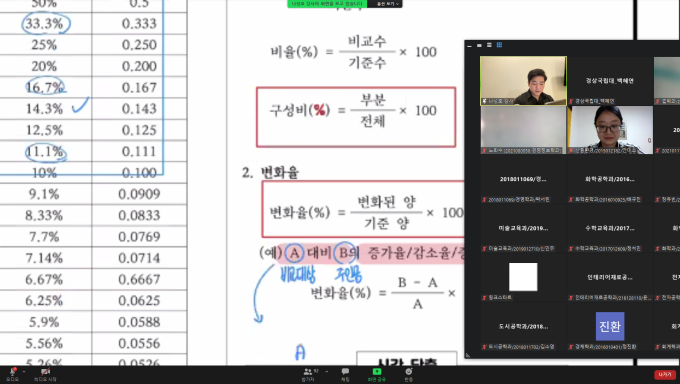Expand the audio options arrow beside microphone
The image size is (680, 384).
[x=24, y=371]
